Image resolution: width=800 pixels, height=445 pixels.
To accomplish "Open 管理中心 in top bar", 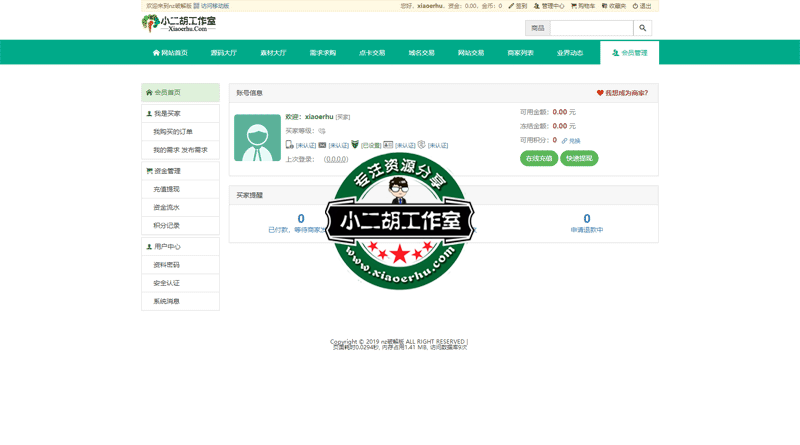I will tap(549, 6).
